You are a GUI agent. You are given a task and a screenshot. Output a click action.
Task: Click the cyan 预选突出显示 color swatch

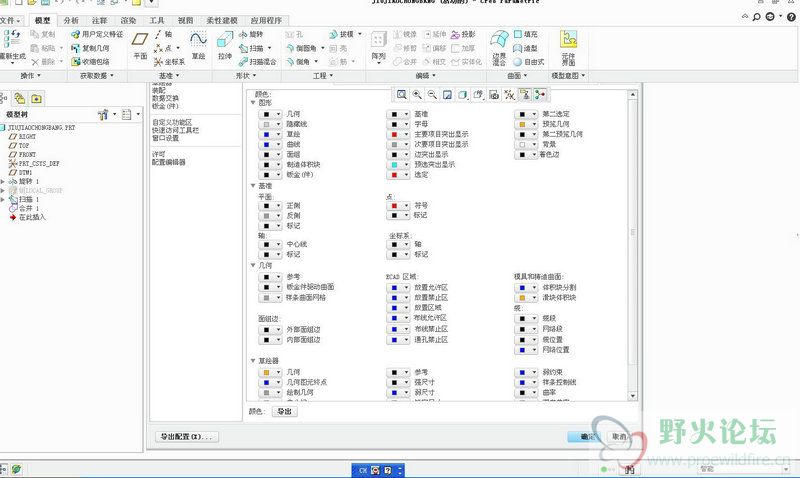[x=395, y=165]
